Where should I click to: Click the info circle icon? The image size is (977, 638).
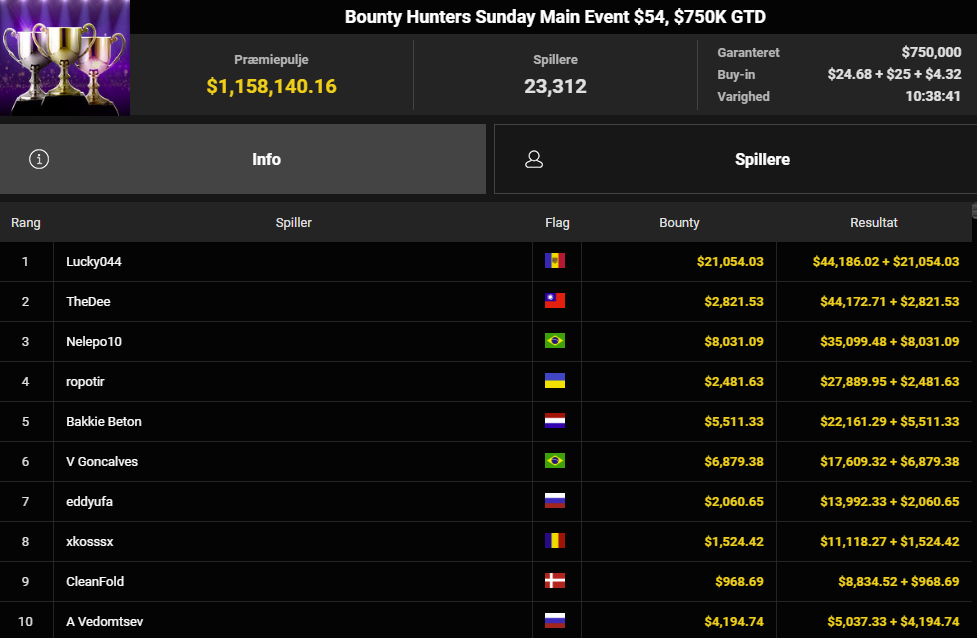(39, 159)
